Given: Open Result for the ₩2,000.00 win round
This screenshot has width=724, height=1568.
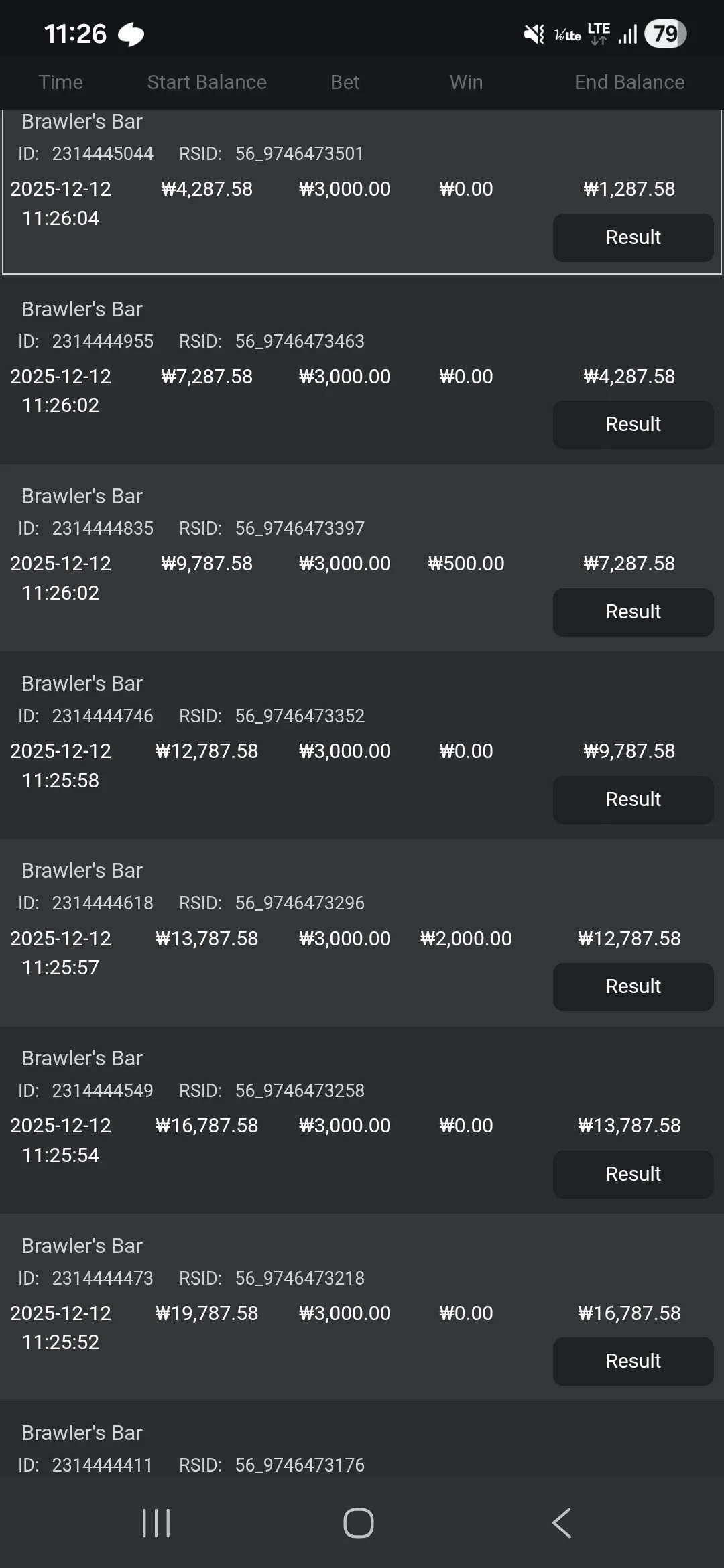Looking at the screenshot, I should pos(633,986).
